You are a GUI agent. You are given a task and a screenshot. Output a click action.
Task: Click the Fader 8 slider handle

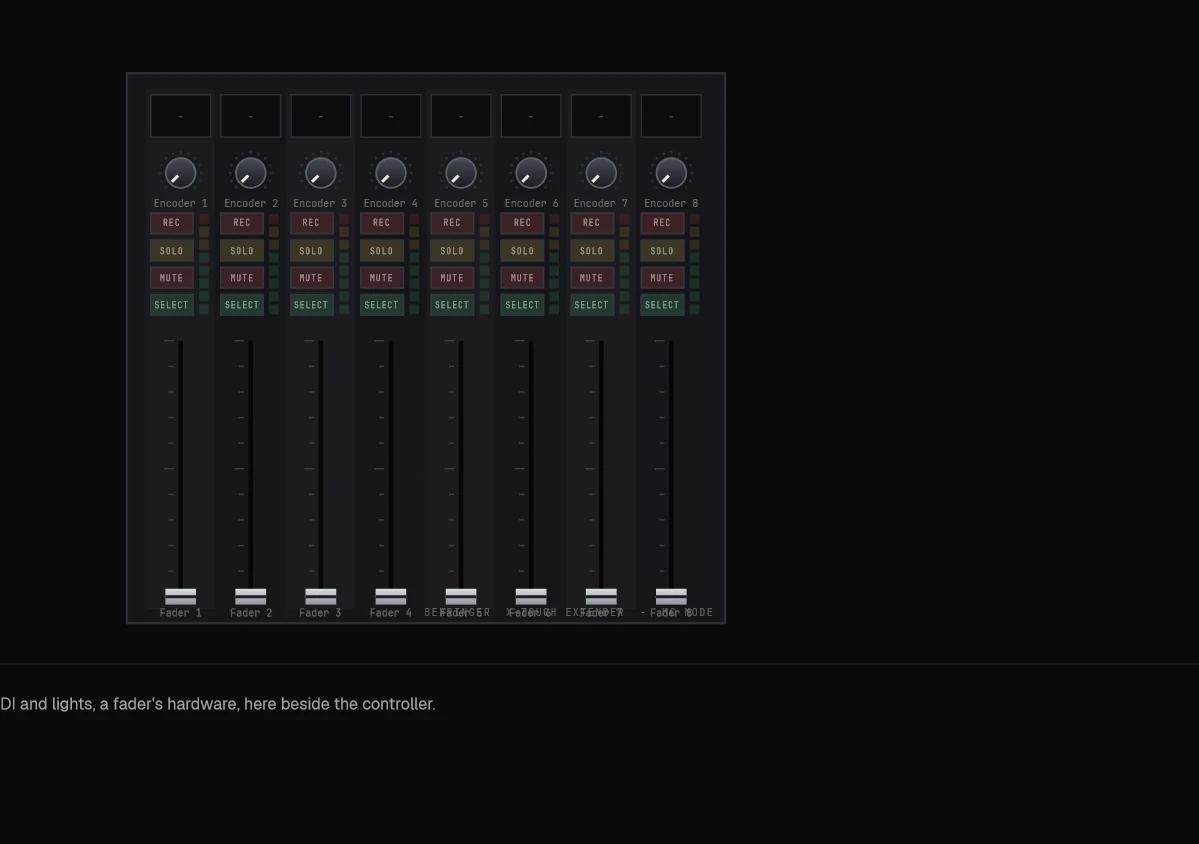coord(671,596)
